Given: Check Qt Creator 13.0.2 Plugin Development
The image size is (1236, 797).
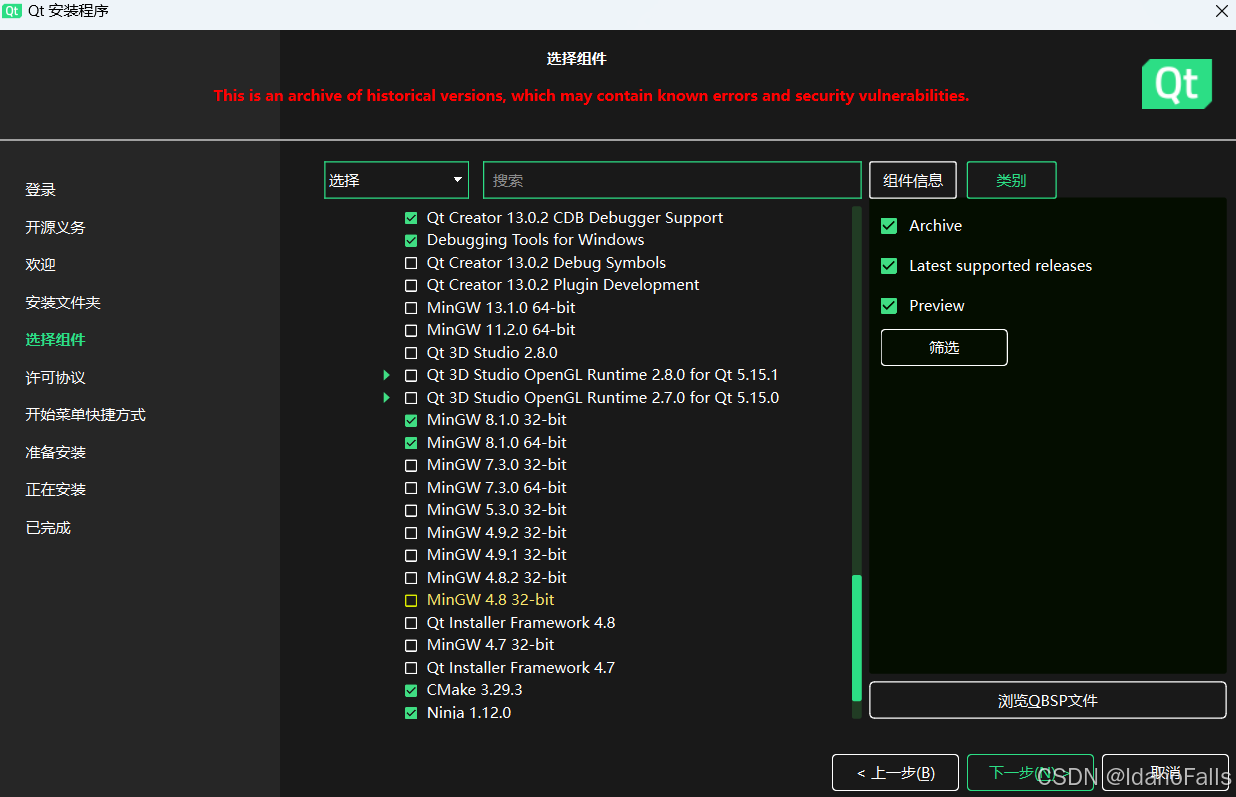Looking at the screenshot, I should pyautogui.click(x=411, y=285).
